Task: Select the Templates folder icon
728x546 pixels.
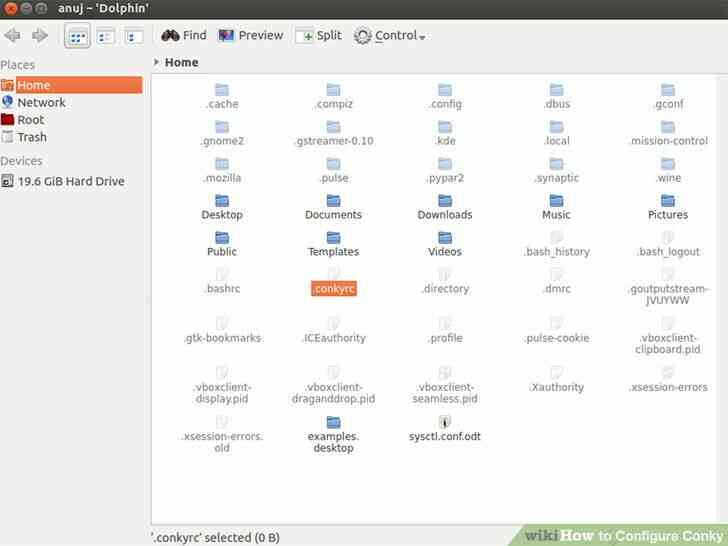Action: pyautogui.click(x=333, y=238)
